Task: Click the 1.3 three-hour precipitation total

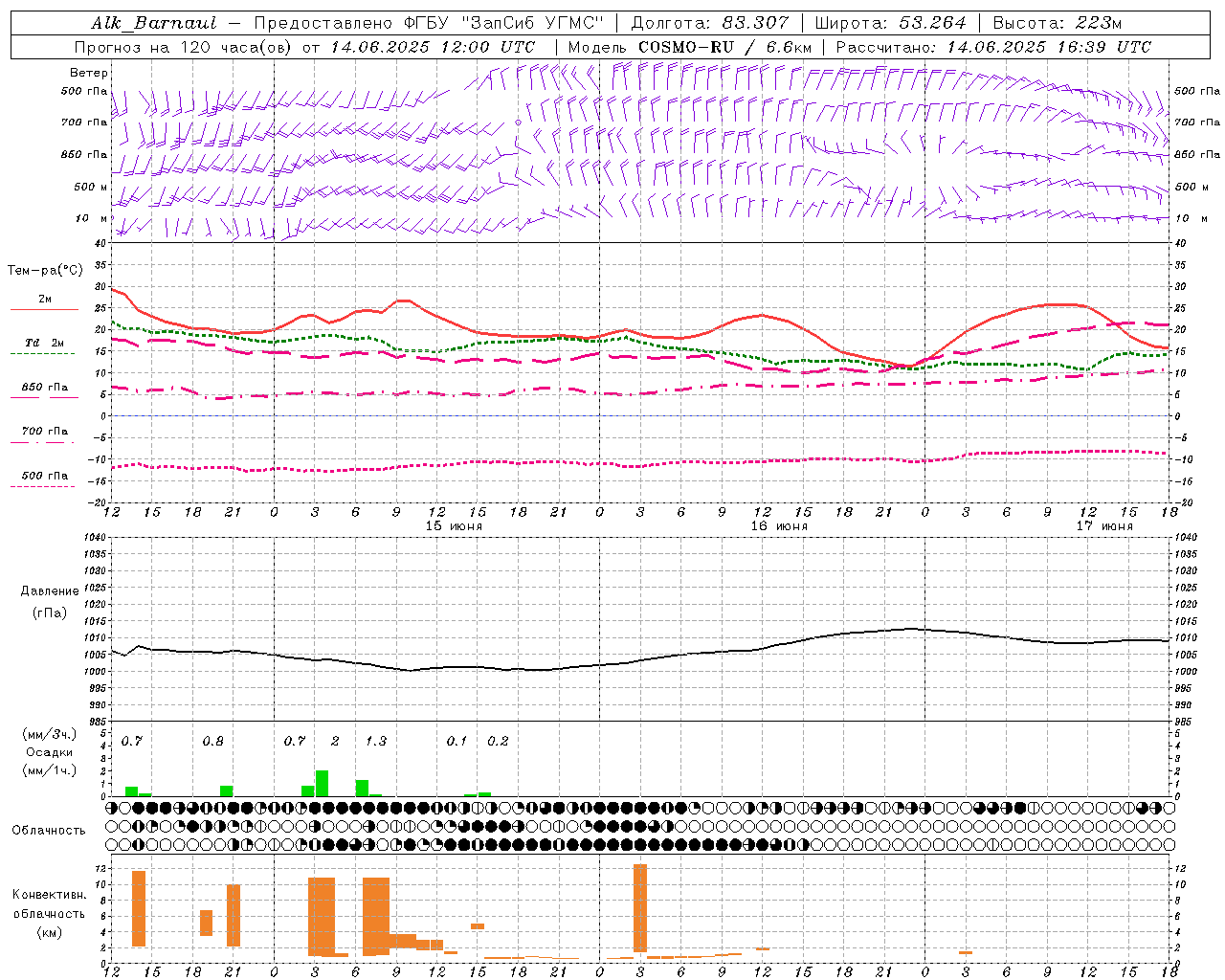Action: pos(376,742)
